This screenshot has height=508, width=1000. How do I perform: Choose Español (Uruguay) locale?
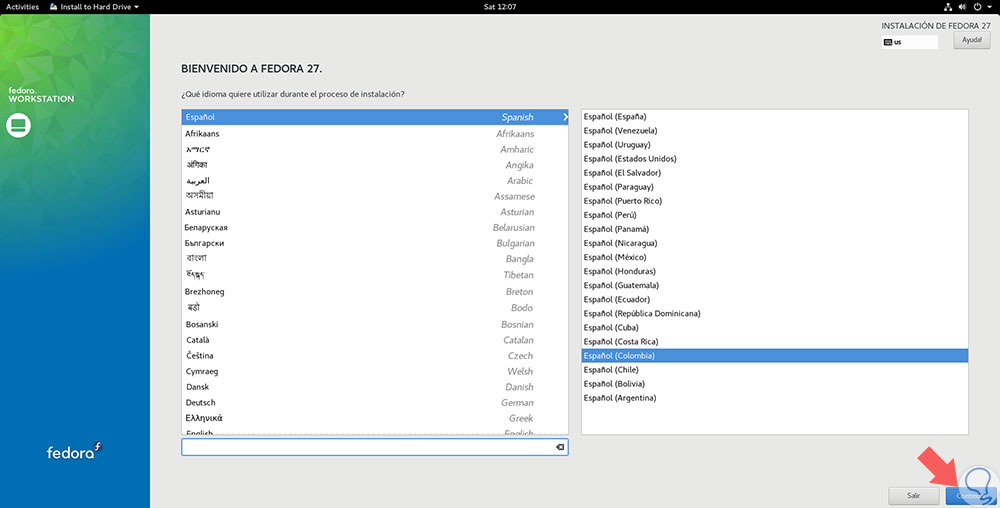775,145
